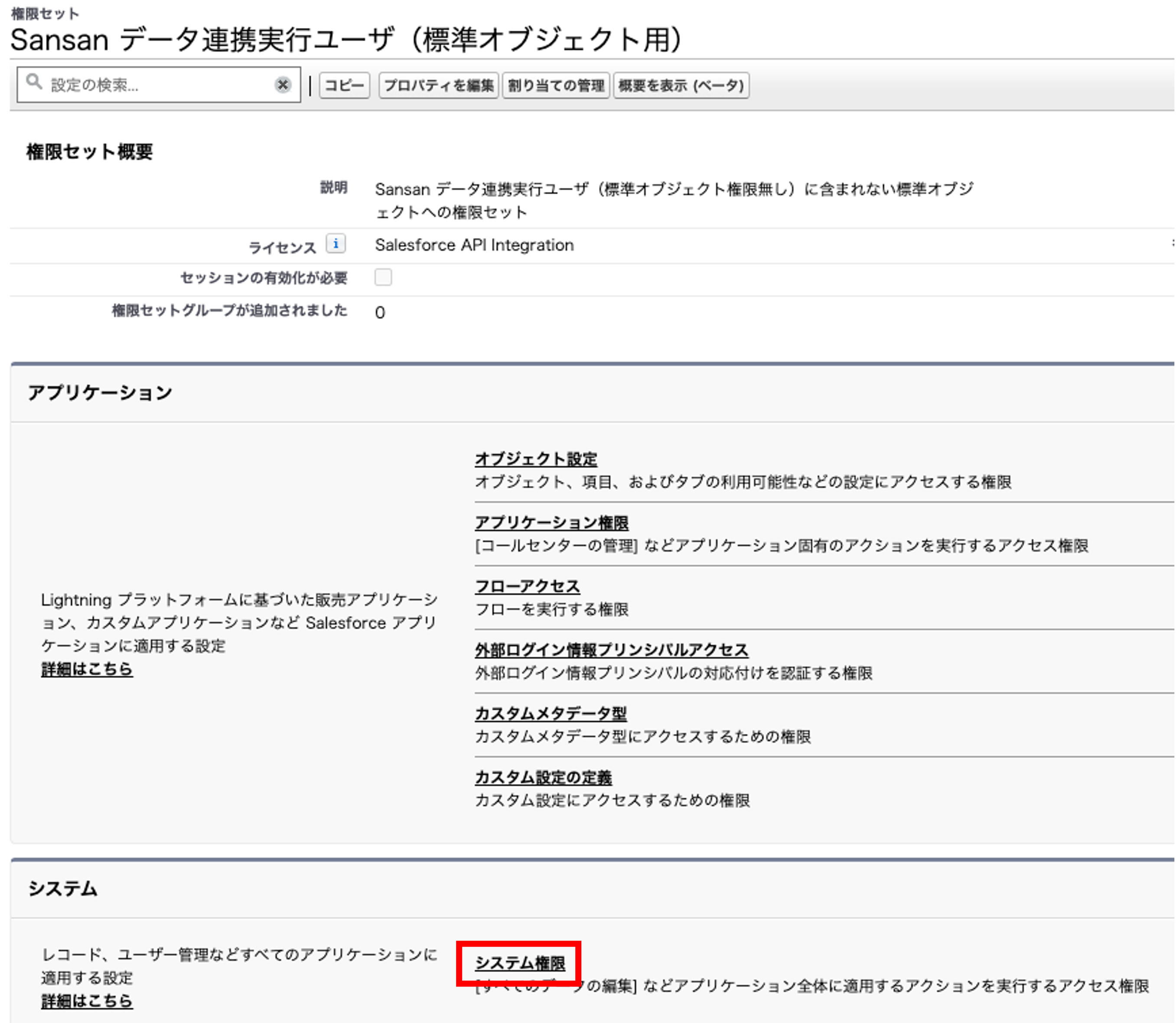Image resolution: width=1176 pixels, height=1023 pixels.
Task: Open 割り当ての管理
Action: 556,86
